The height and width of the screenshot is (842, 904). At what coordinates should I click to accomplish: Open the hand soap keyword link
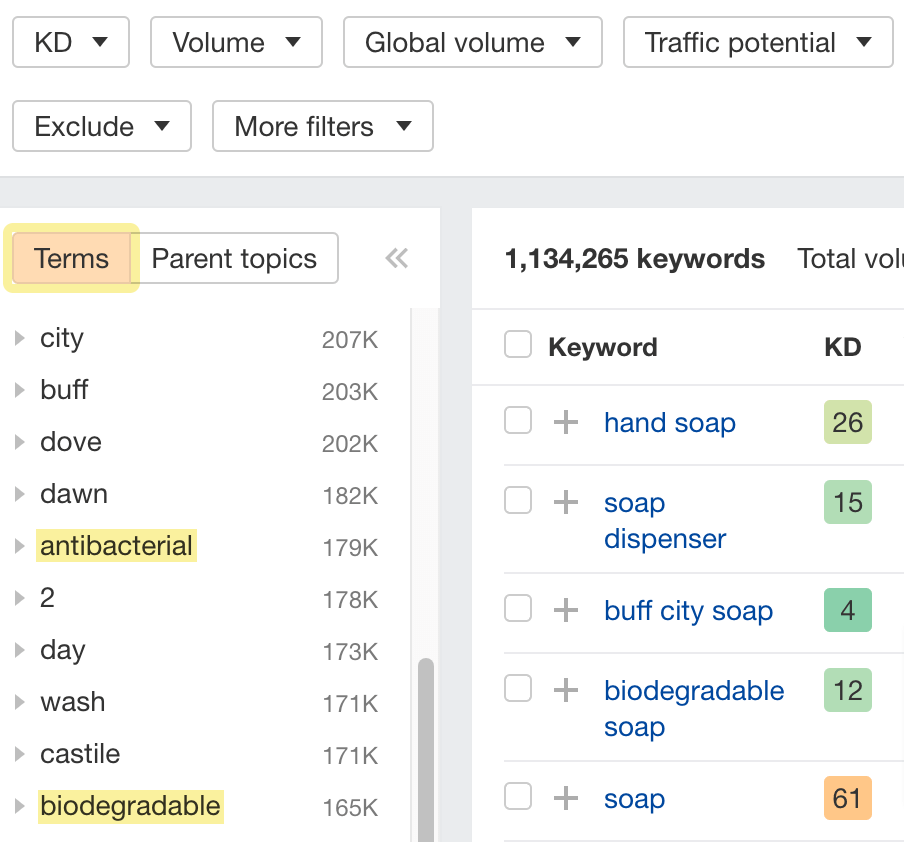pyautogui.click(x=670, y=423)
